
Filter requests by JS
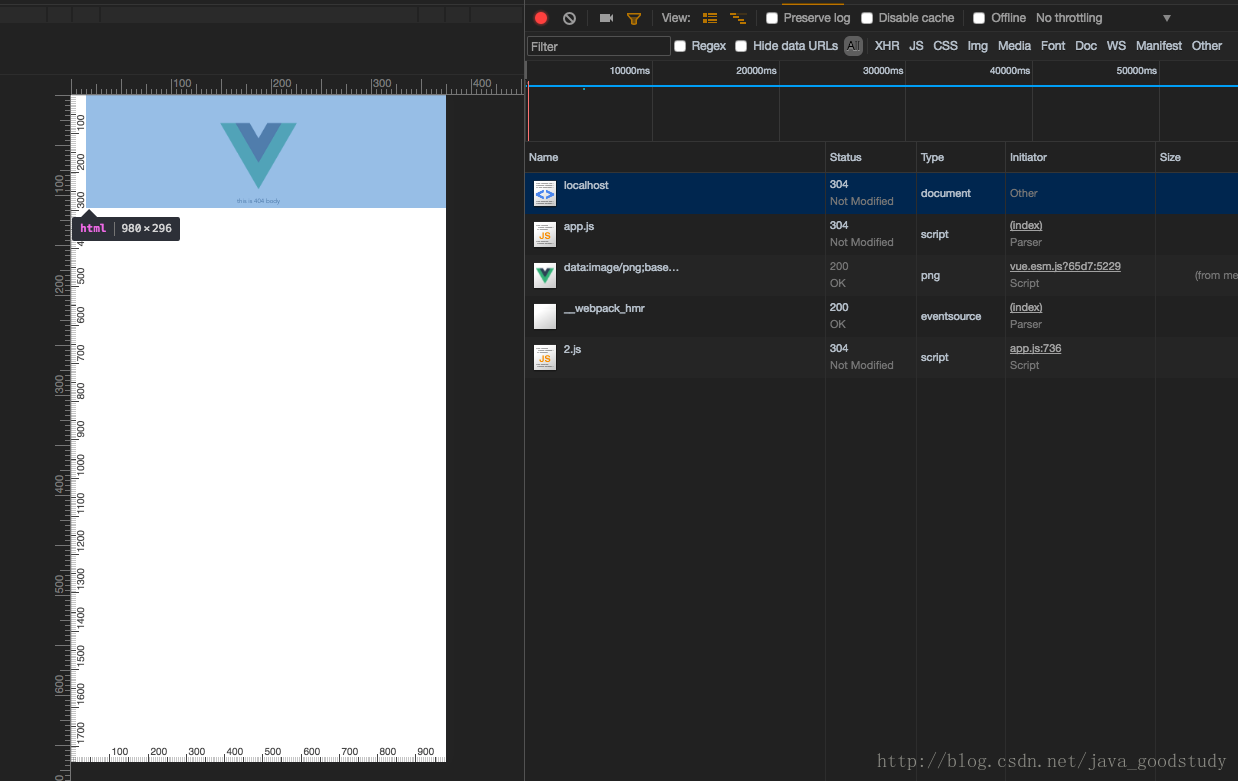[x=916, y=46]
